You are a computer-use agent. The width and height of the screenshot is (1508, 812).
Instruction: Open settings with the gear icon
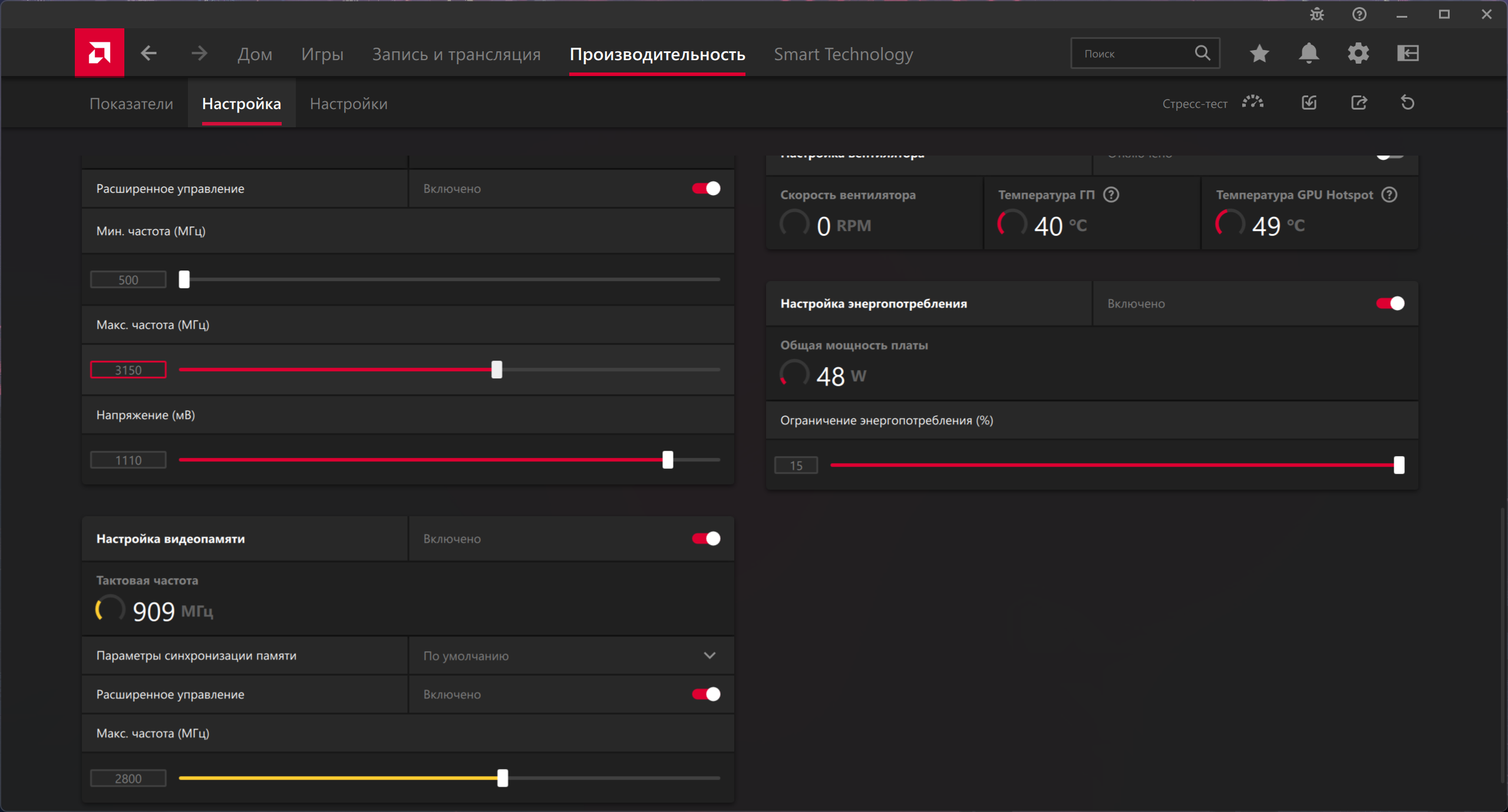click(x=1358, y=54)
